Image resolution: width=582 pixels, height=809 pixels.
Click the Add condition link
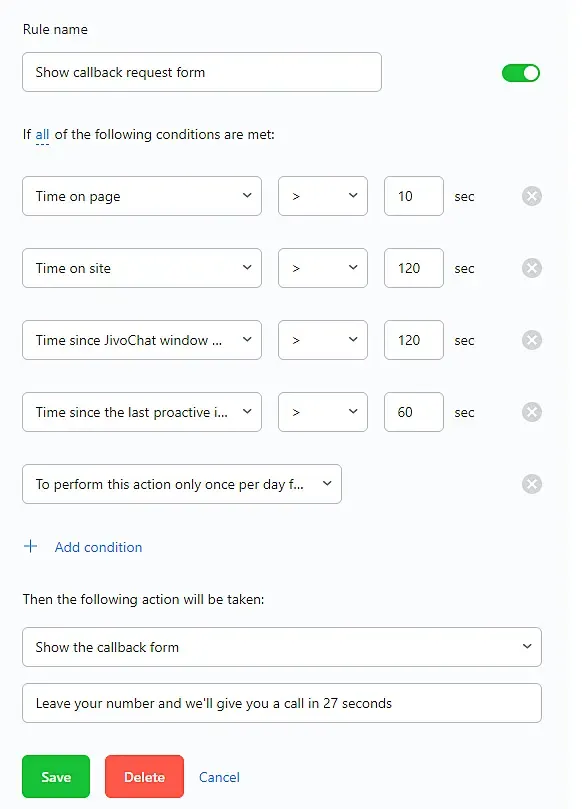pyautogui.click(x=98, y=547)
